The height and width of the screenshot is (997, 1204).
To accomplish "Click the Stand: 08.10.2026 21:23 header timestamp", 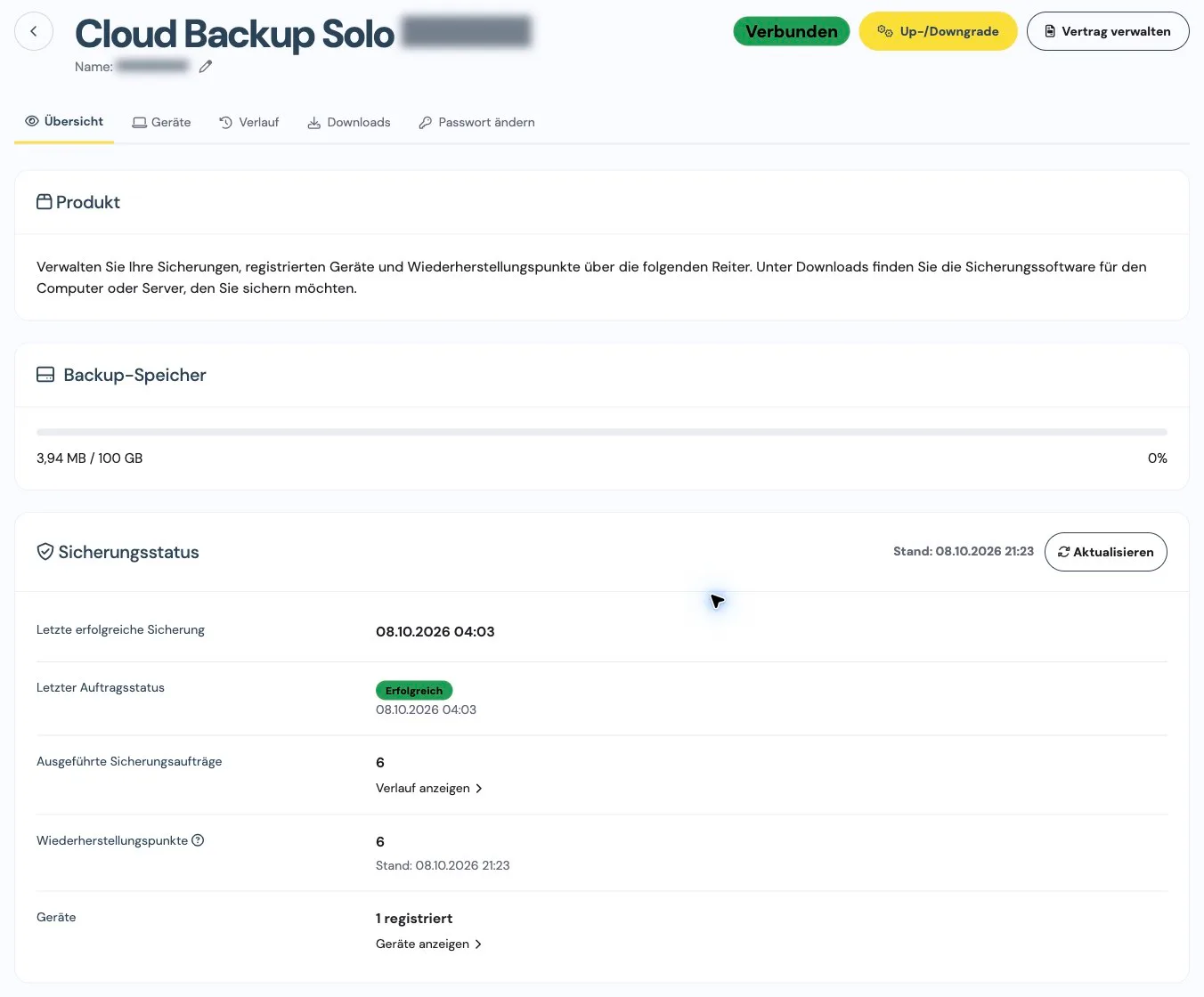I will [x=964, y=552].
